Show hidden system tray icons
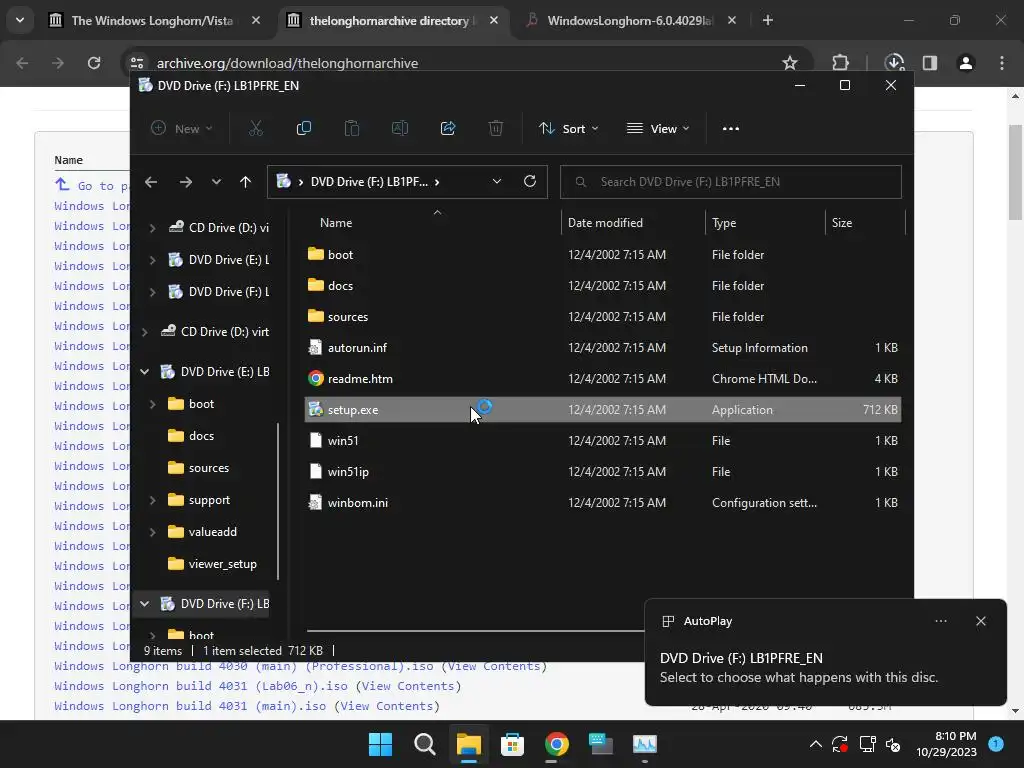 816,744
